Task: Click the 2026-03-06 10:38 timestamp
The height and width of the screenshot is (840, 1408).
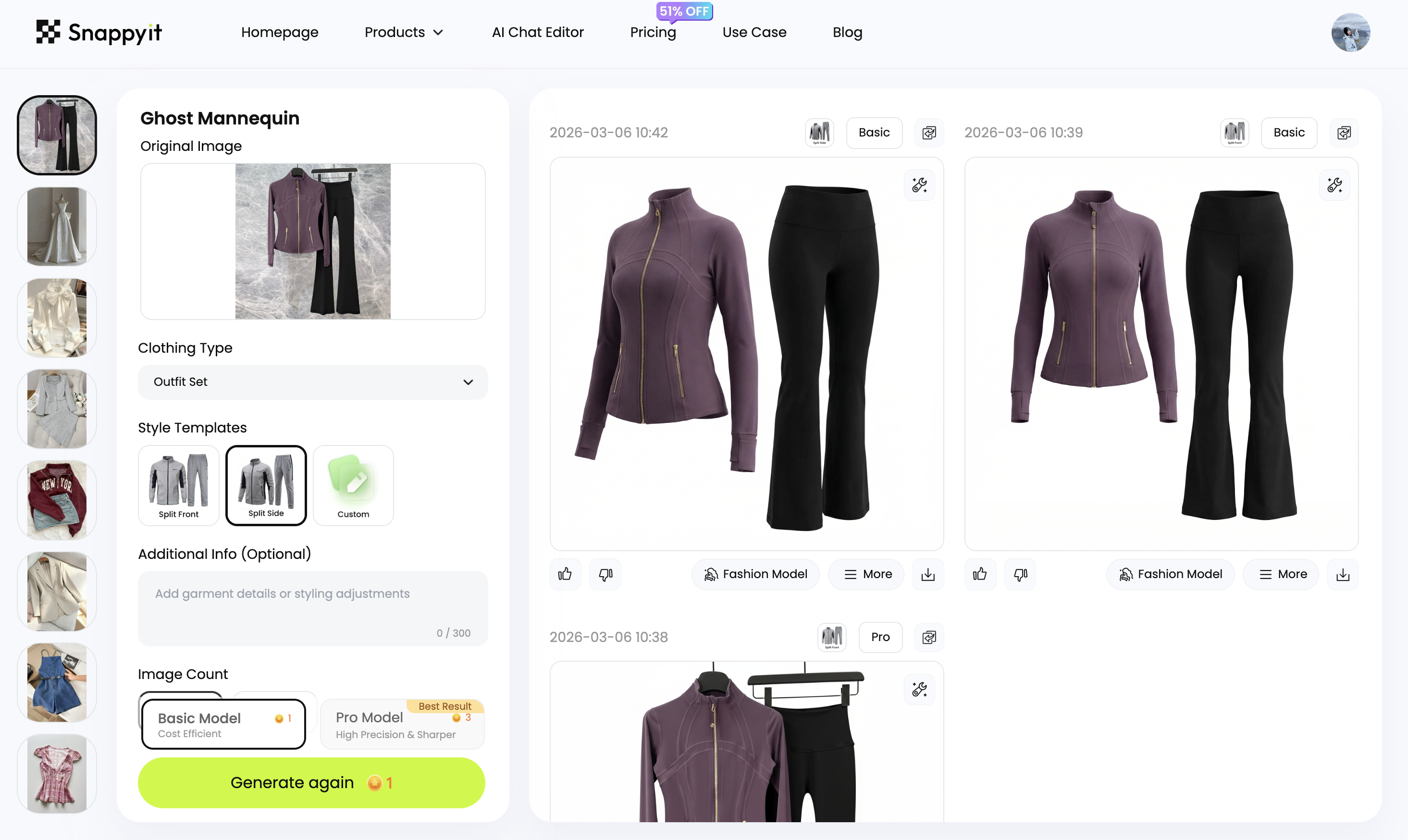Action: click(609, 637)
